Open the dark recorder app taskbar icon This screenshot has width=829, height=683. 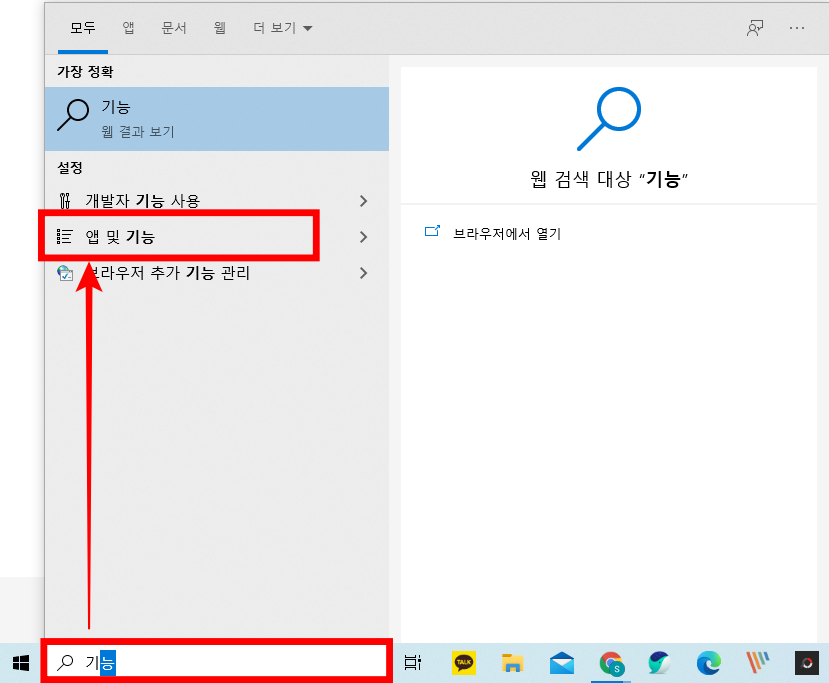click(x=807, y=663)
